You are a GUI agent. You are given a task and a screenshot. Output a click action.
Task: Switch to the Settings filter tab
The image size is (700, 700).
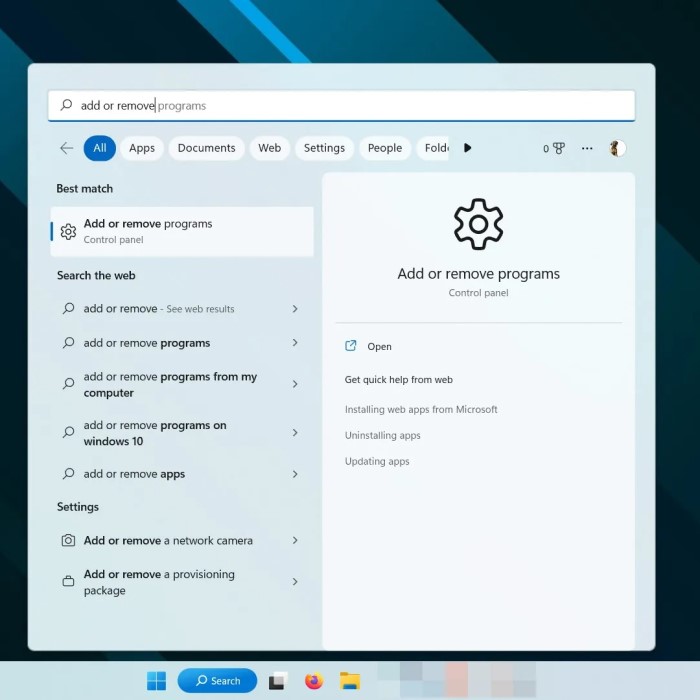[x=324, y=148]
